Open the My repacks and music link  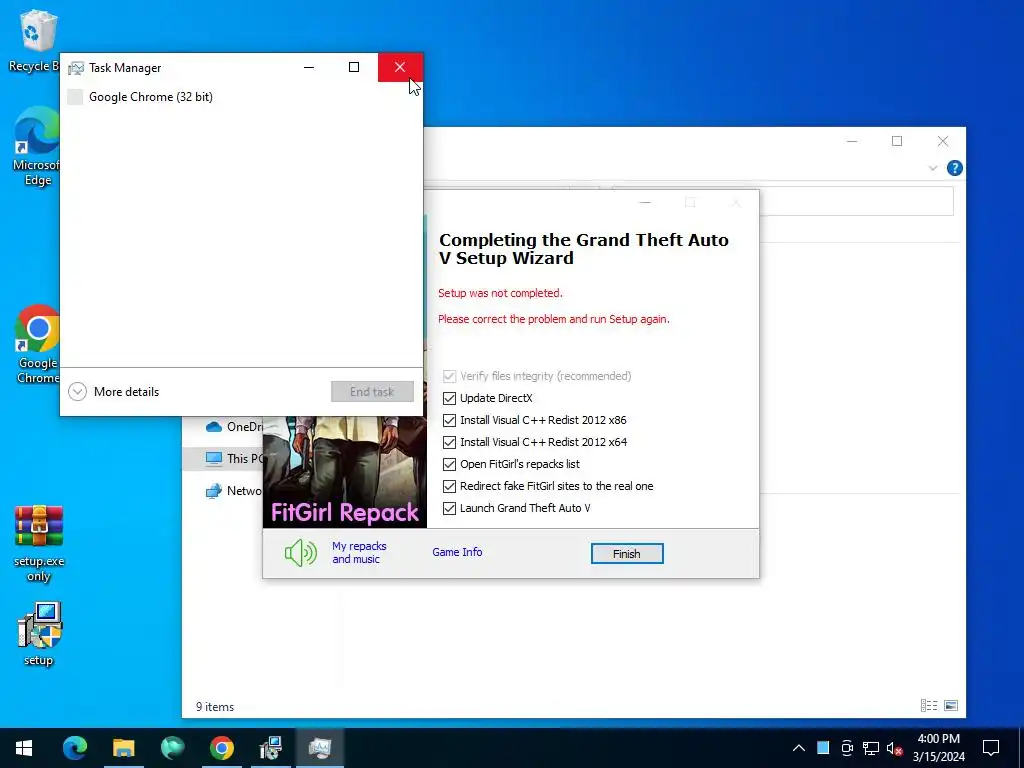tap(359, 552)
